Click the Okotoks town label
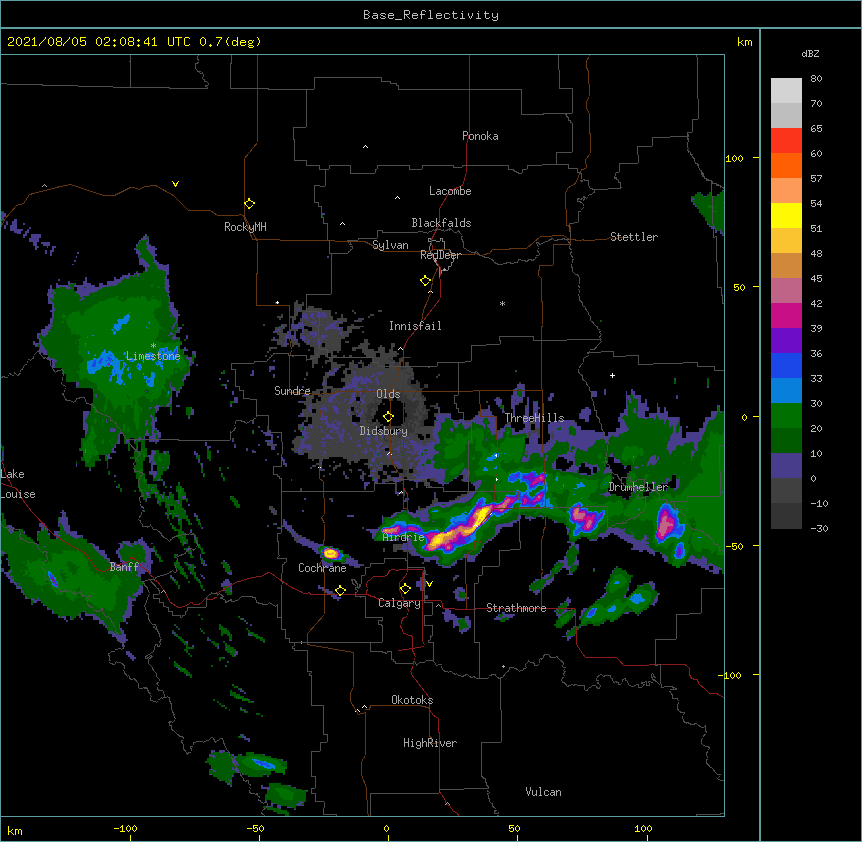This screenshot has width=862, height=842. coord(412,700)
